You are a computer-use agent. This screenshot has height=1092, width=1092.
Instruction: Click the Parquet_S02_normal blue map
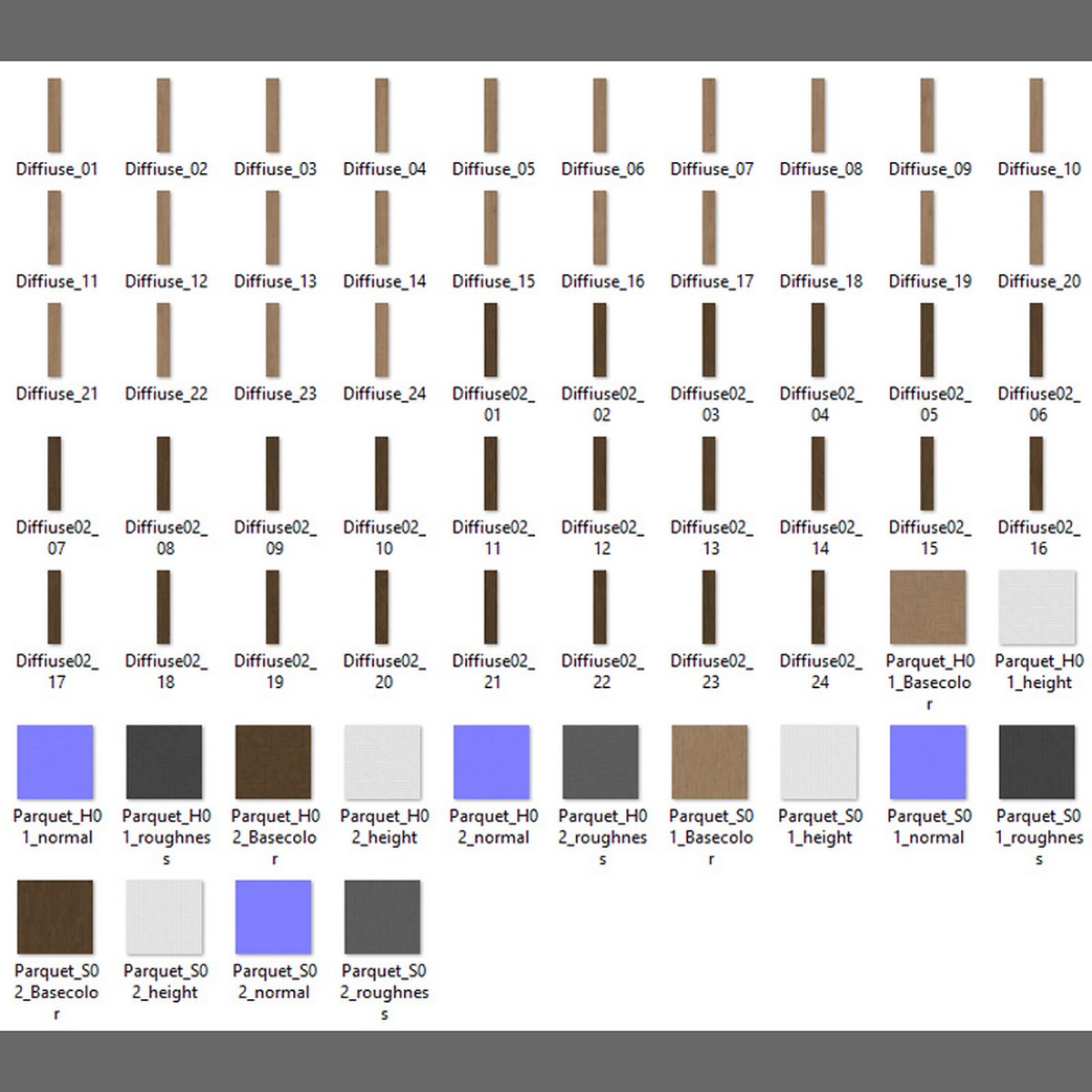[273, 917]
